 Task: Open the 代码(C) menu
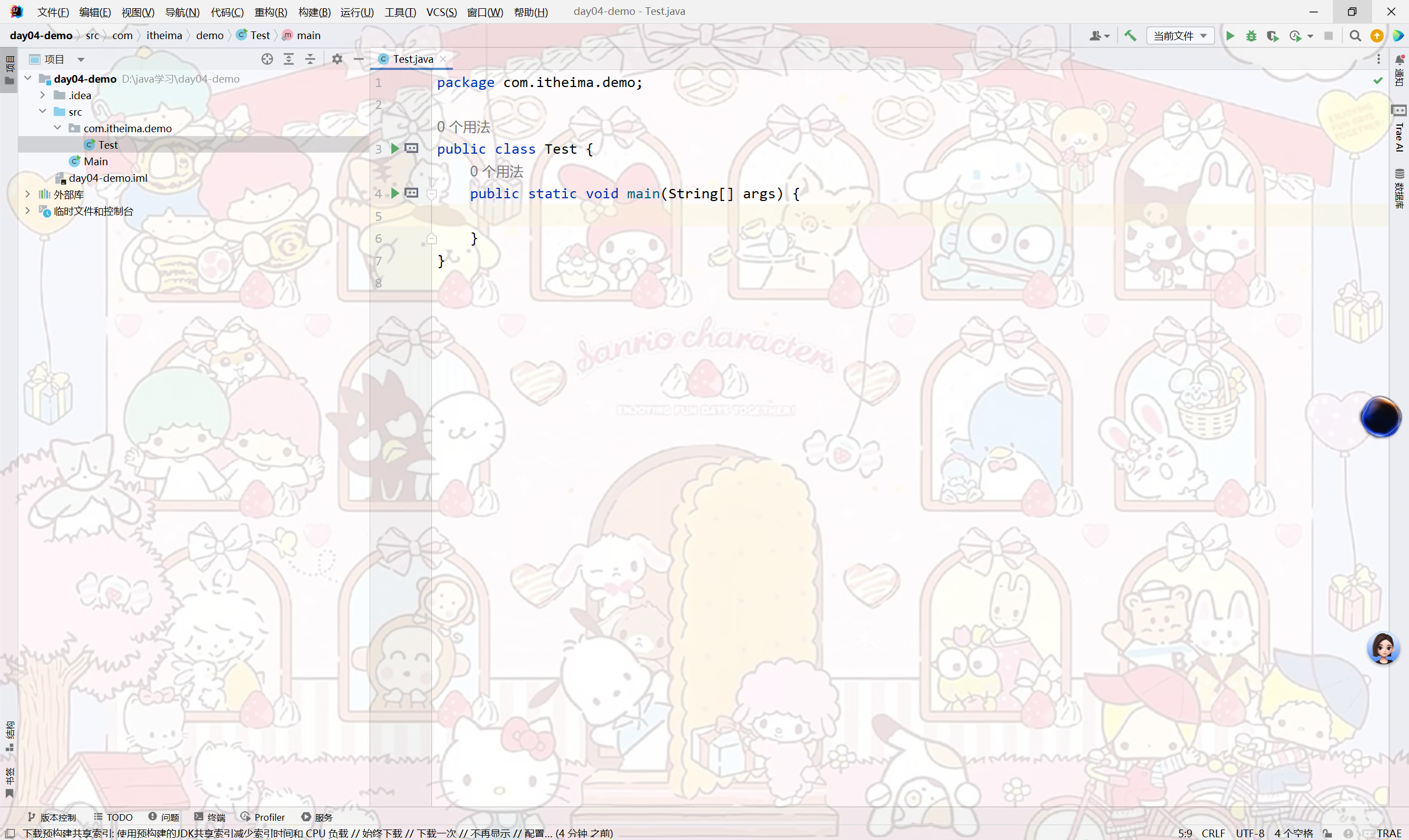tap(227, 12)
